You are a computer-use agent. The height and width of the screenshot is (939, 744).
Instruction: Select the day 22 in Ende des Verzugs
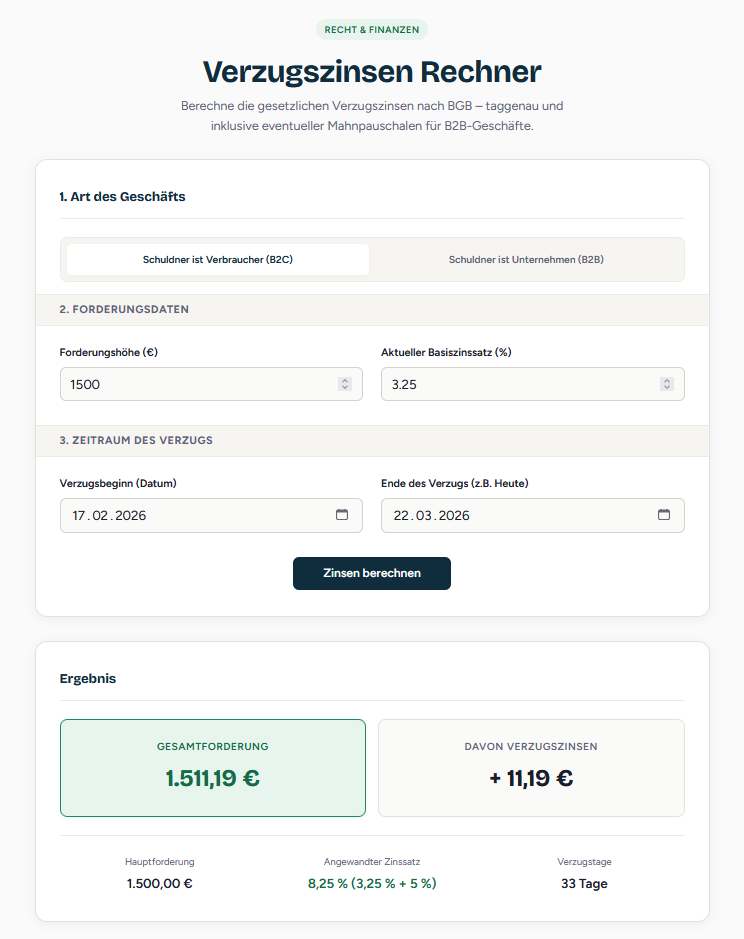401,516
